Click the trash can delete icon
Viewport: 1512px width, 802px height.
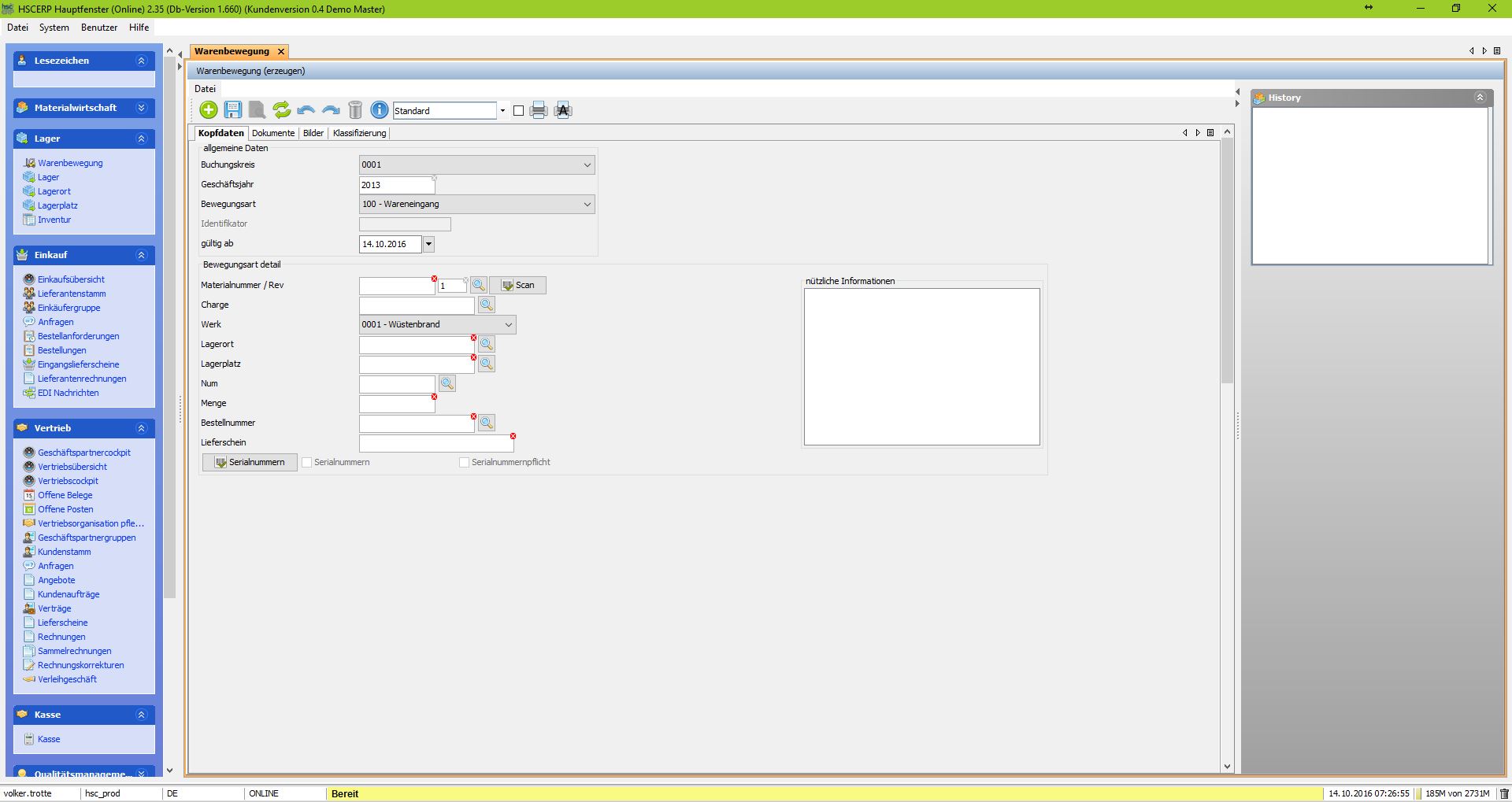(355, 110)
